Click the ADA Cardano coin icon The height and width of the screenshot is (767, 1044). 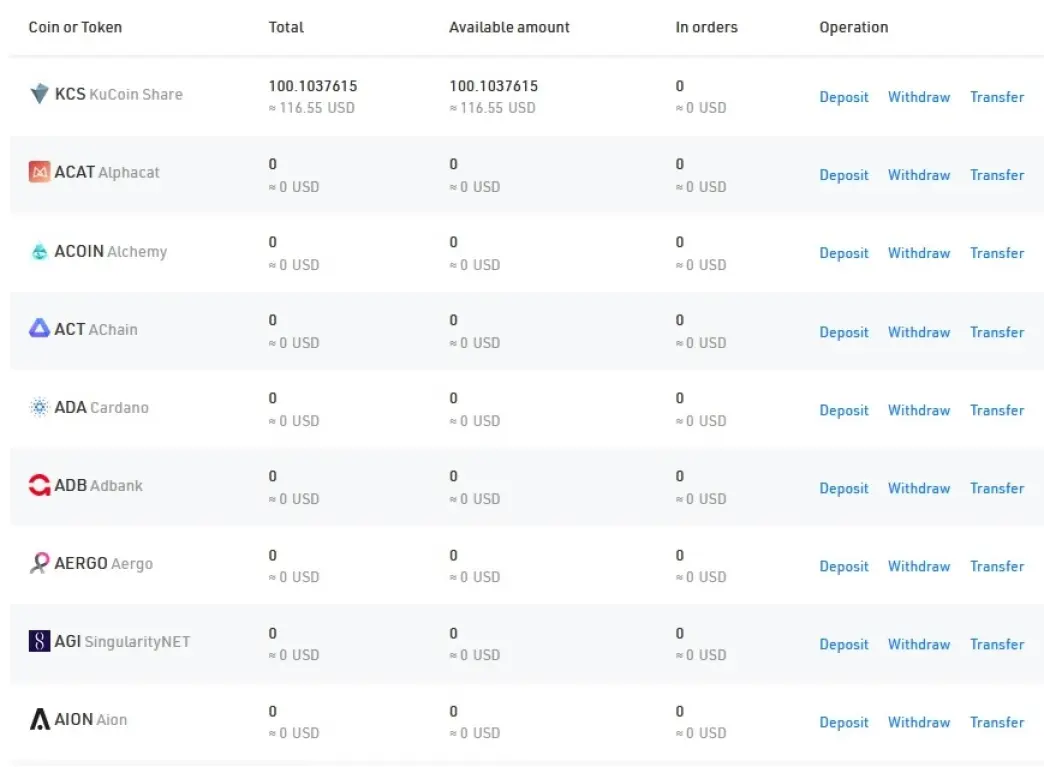(x=39, y=407)
